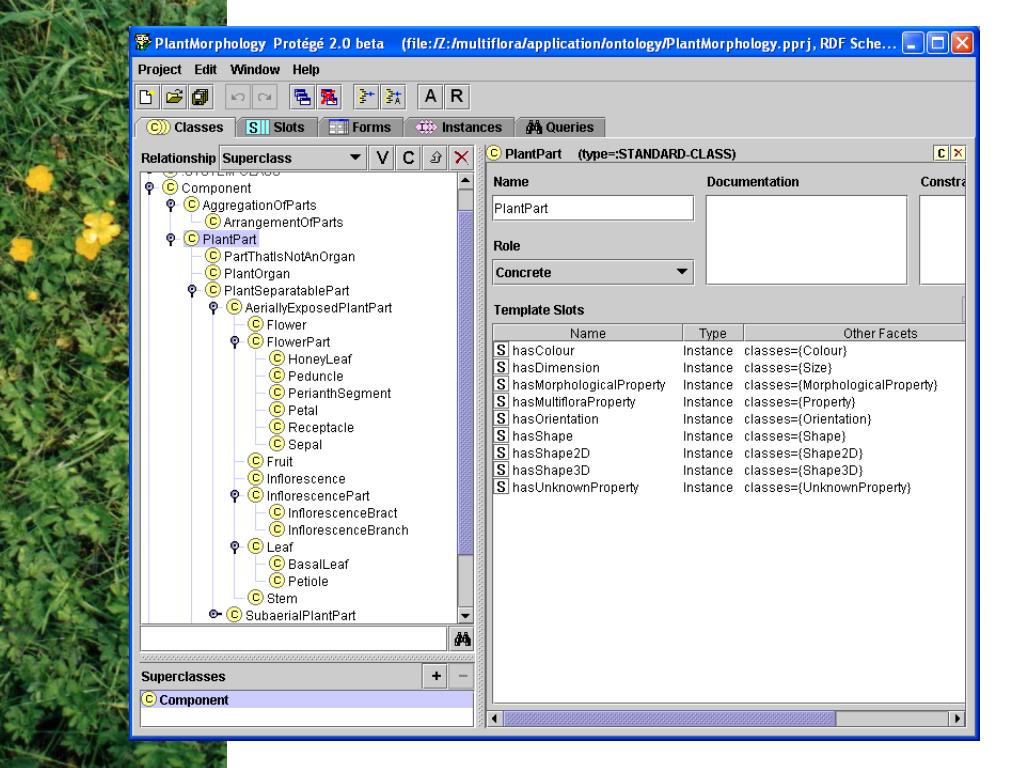Click the greyed-out Undo arrow
The width and height of the screenshot is (1024, 768).
click(238, 97)
